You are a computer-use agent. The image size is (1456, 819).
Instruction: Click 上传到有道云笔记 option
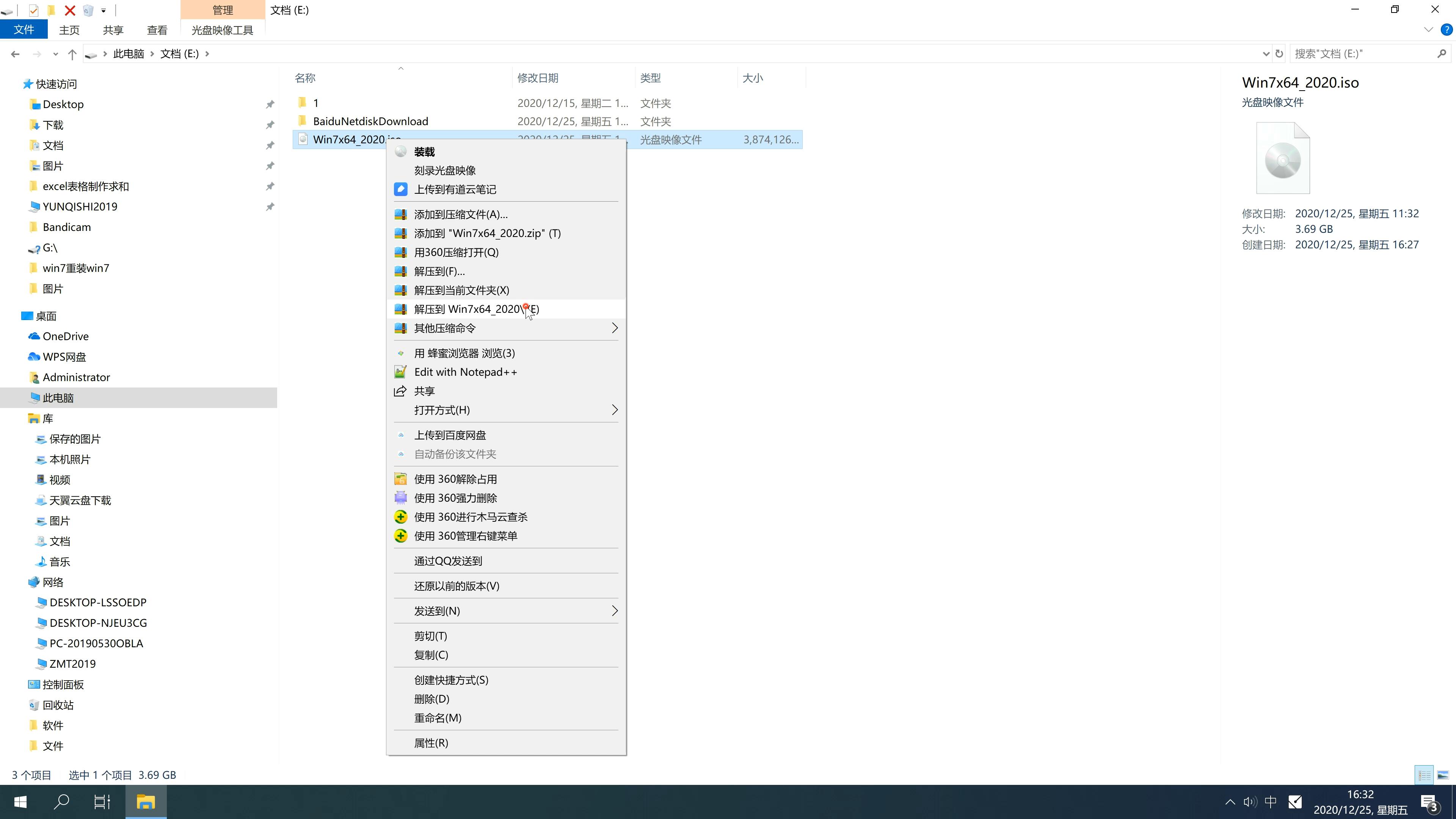[456, 189]
